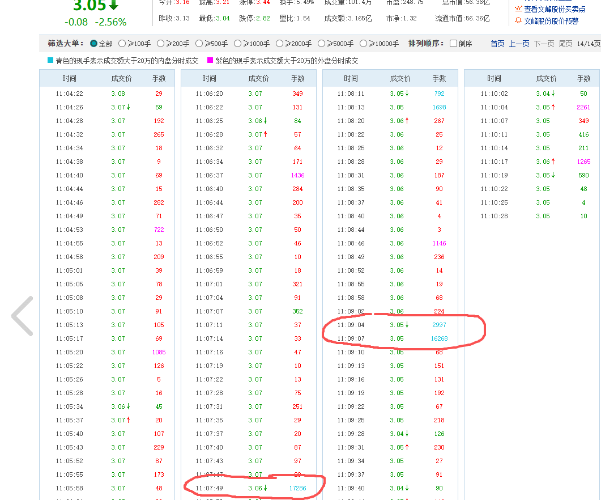Go to the previous image with left chevron
The width and height of the screenshot is (601, 500).
tap(22, 316)
